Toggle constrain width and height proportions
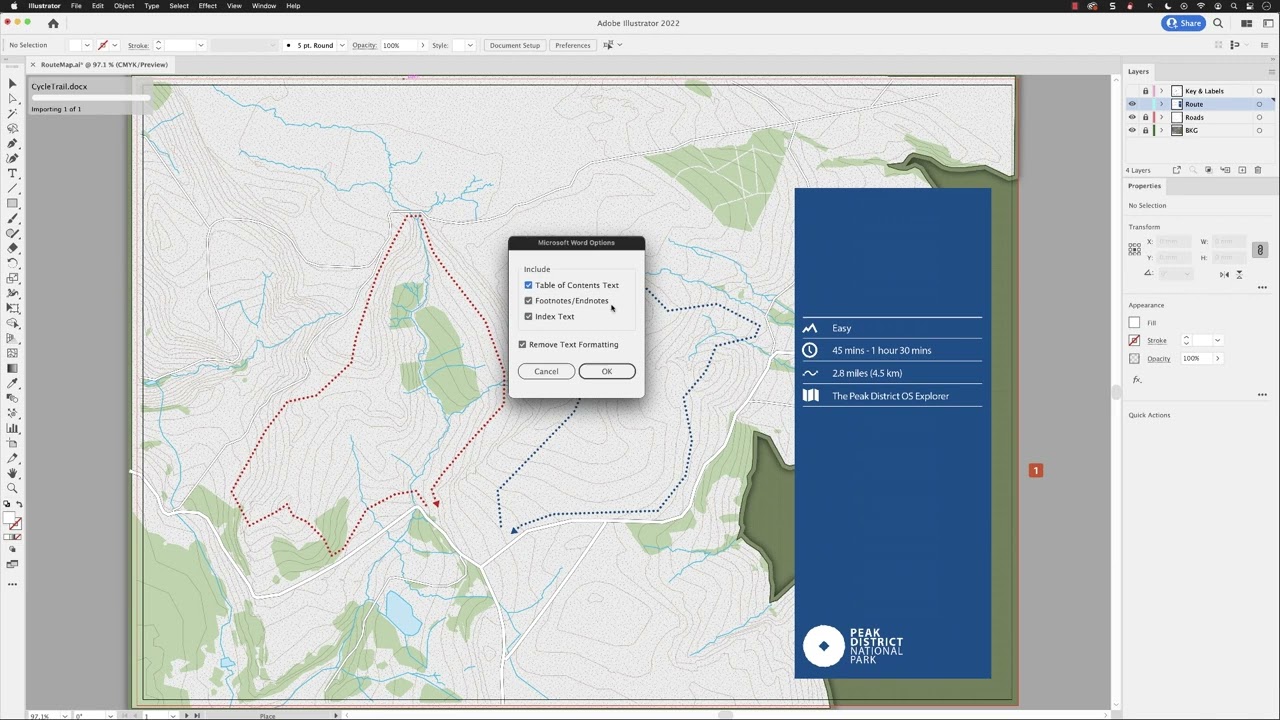1280x720 pixels. (1260, 250)
